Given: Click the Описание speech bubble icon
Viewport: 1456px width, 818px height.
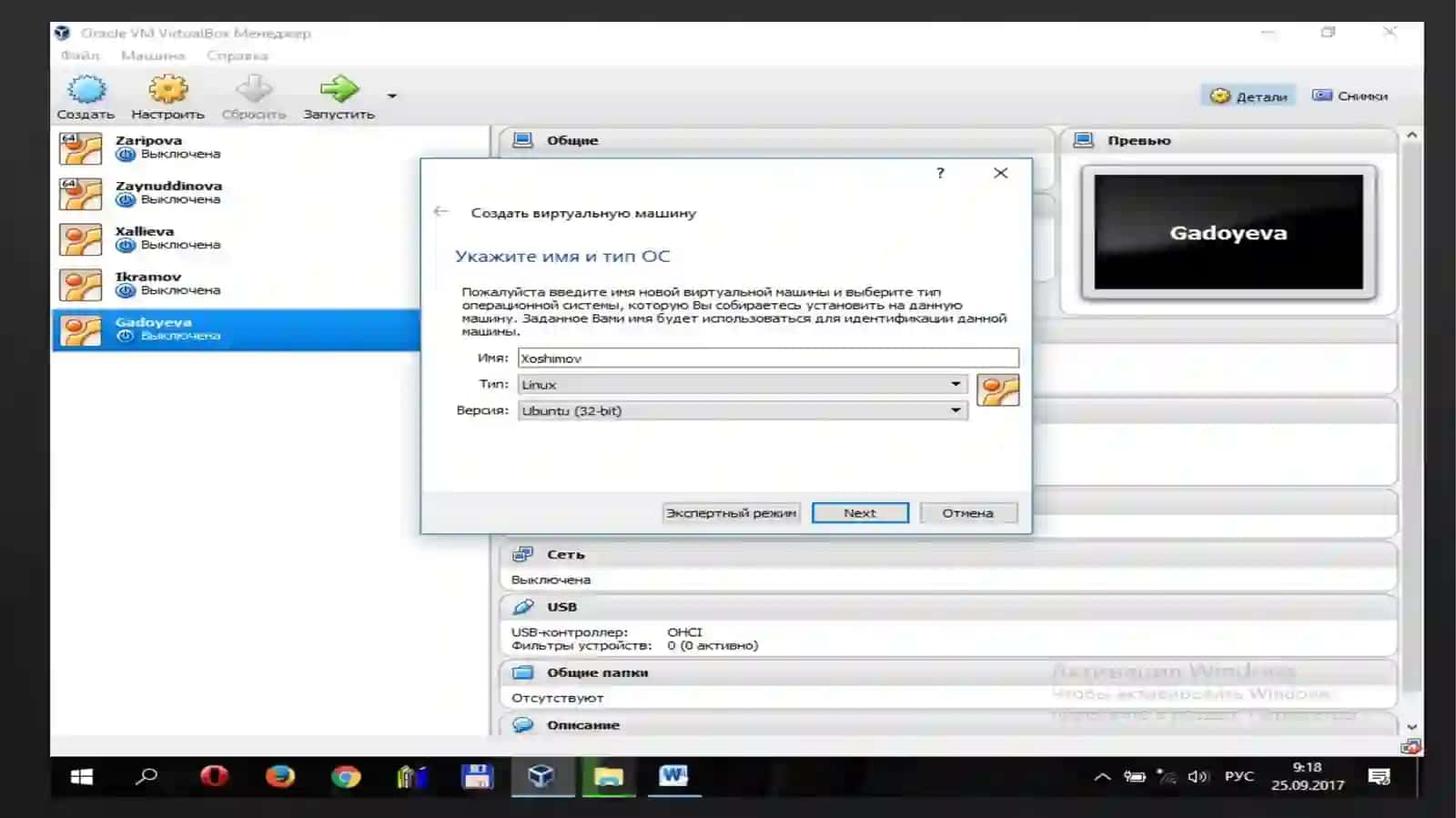Looking at the screenshot, I should point(522,724).
